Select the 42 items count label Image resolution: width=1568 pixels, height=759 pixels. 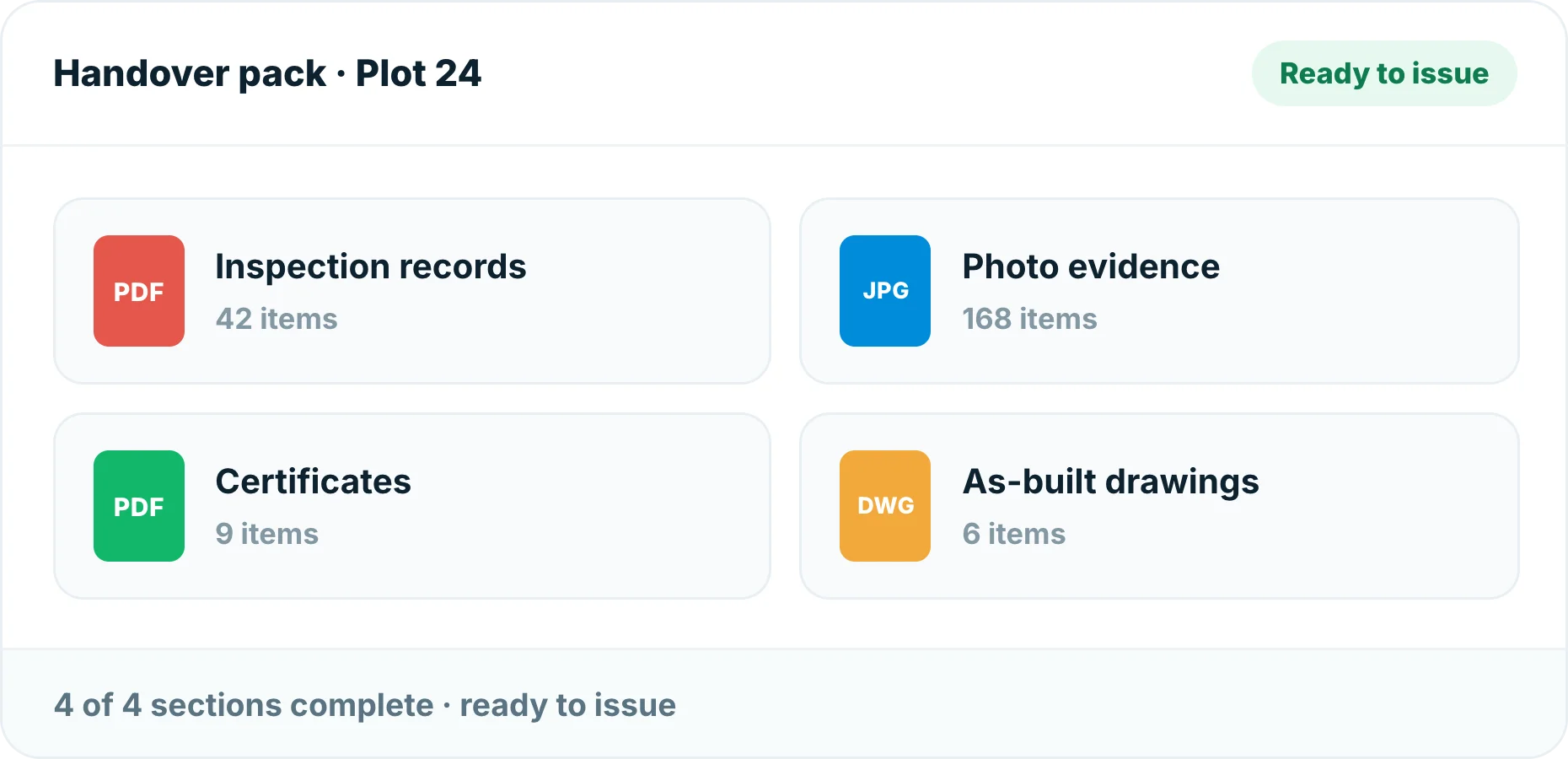[x=277, y=319]
